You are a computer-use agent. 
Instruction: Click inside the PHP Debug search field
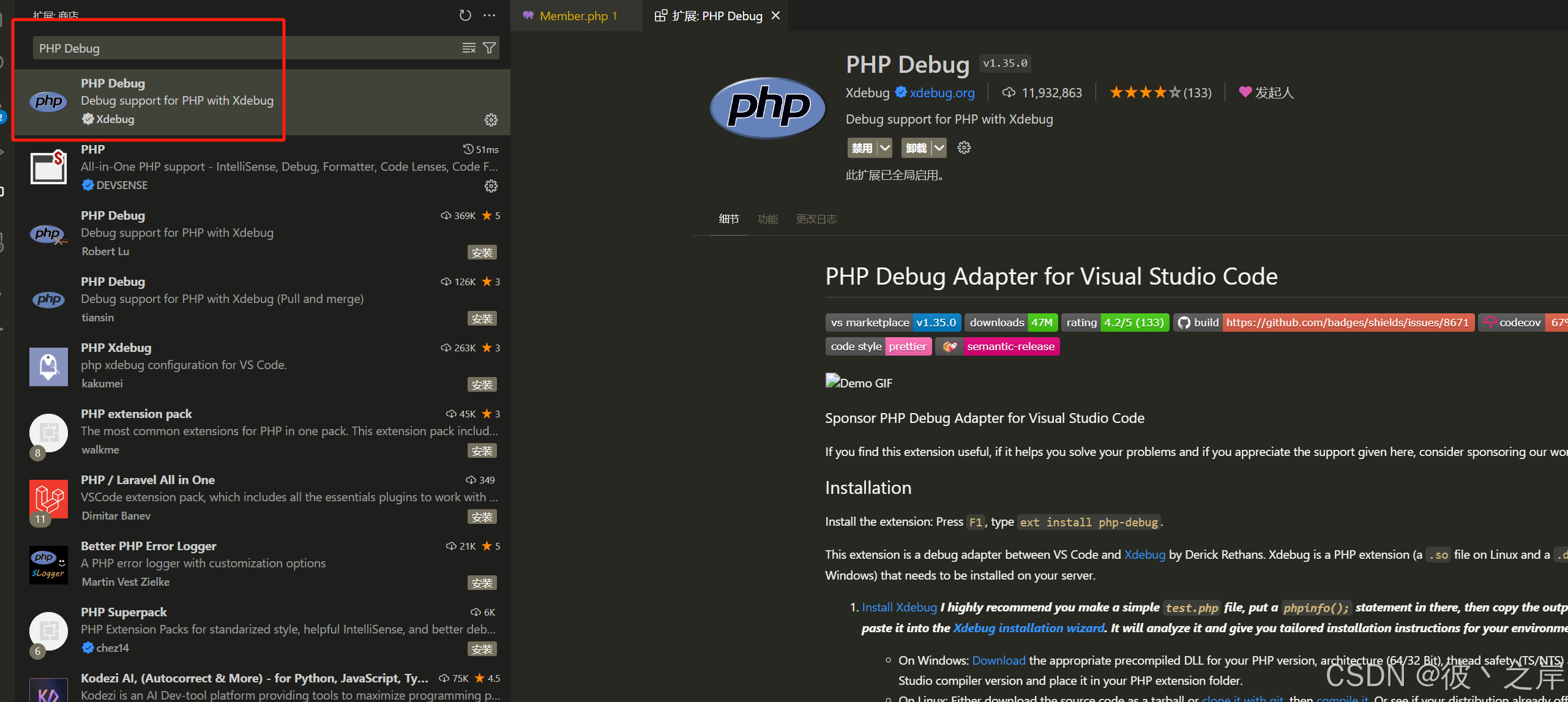tap(184, 47)
